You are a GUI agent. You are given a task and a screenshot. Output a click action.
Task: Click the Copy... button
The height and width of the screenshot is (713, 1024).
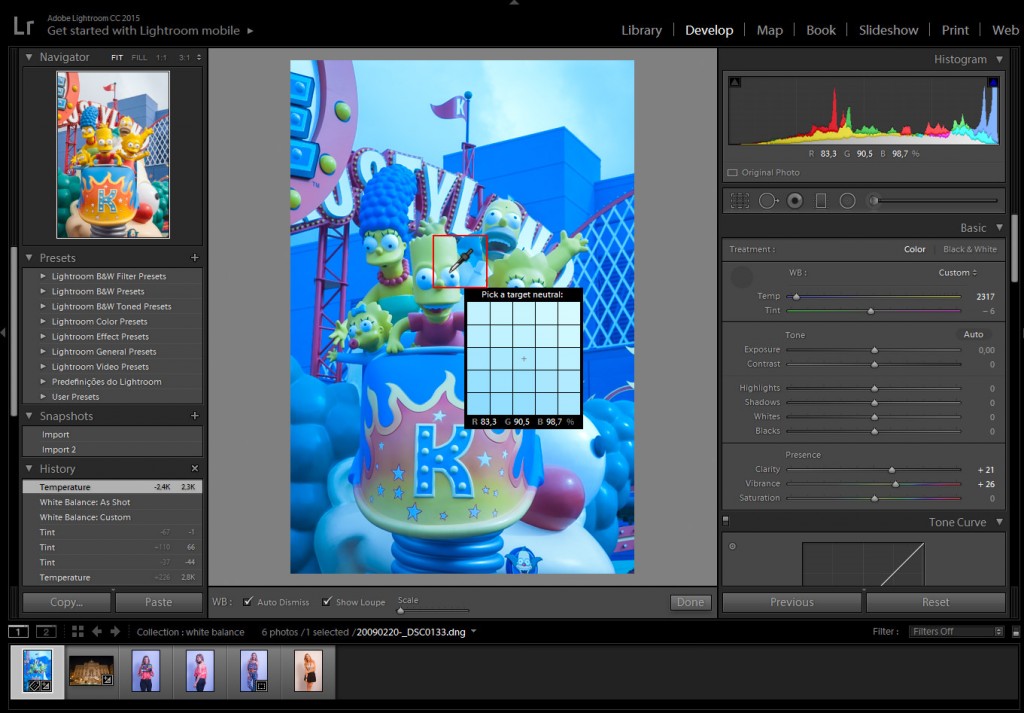click(67, 602)
